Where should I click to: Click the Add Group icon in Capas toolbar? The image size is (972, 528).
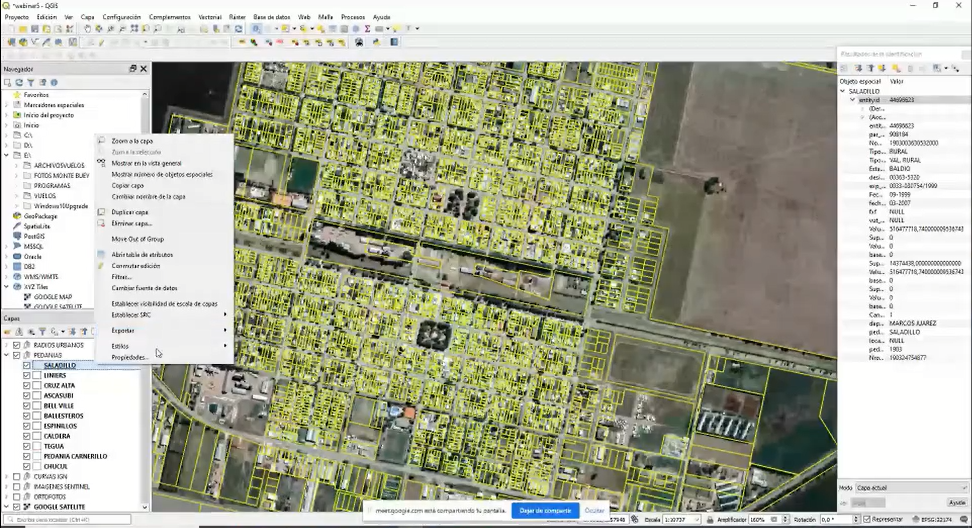(19, 332)
